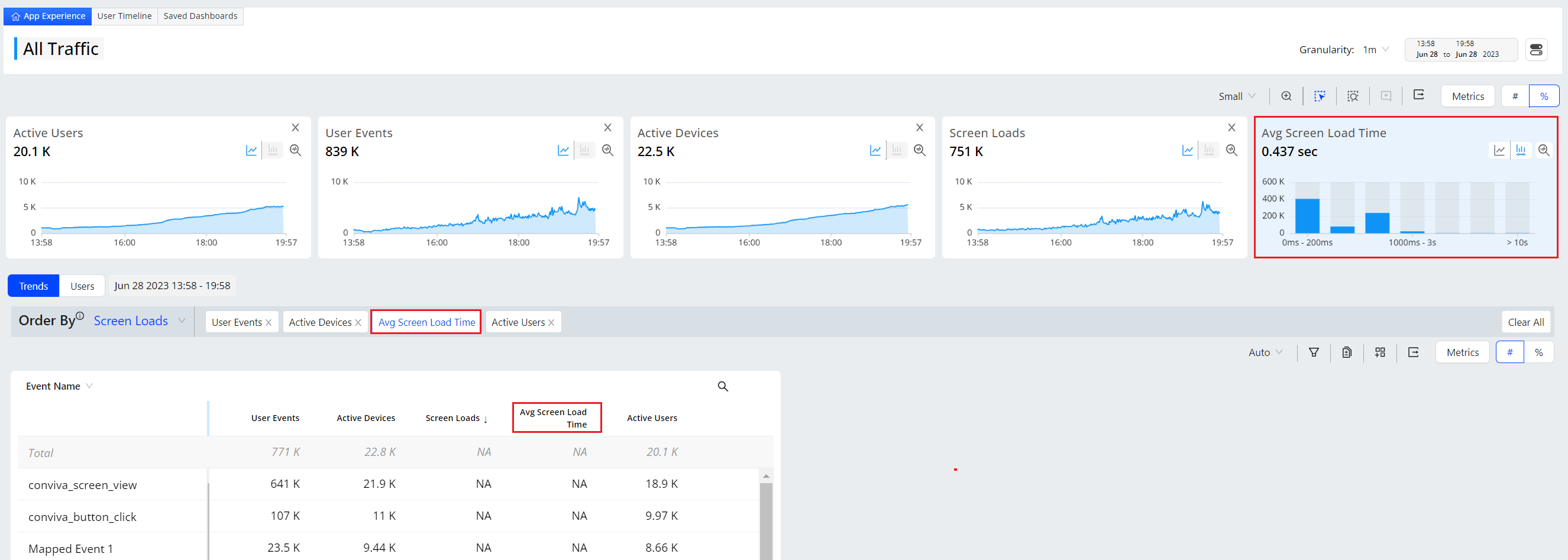Click the Clear All button
This screenshot has width=1568, height=560.
(x=1525, y=322)
